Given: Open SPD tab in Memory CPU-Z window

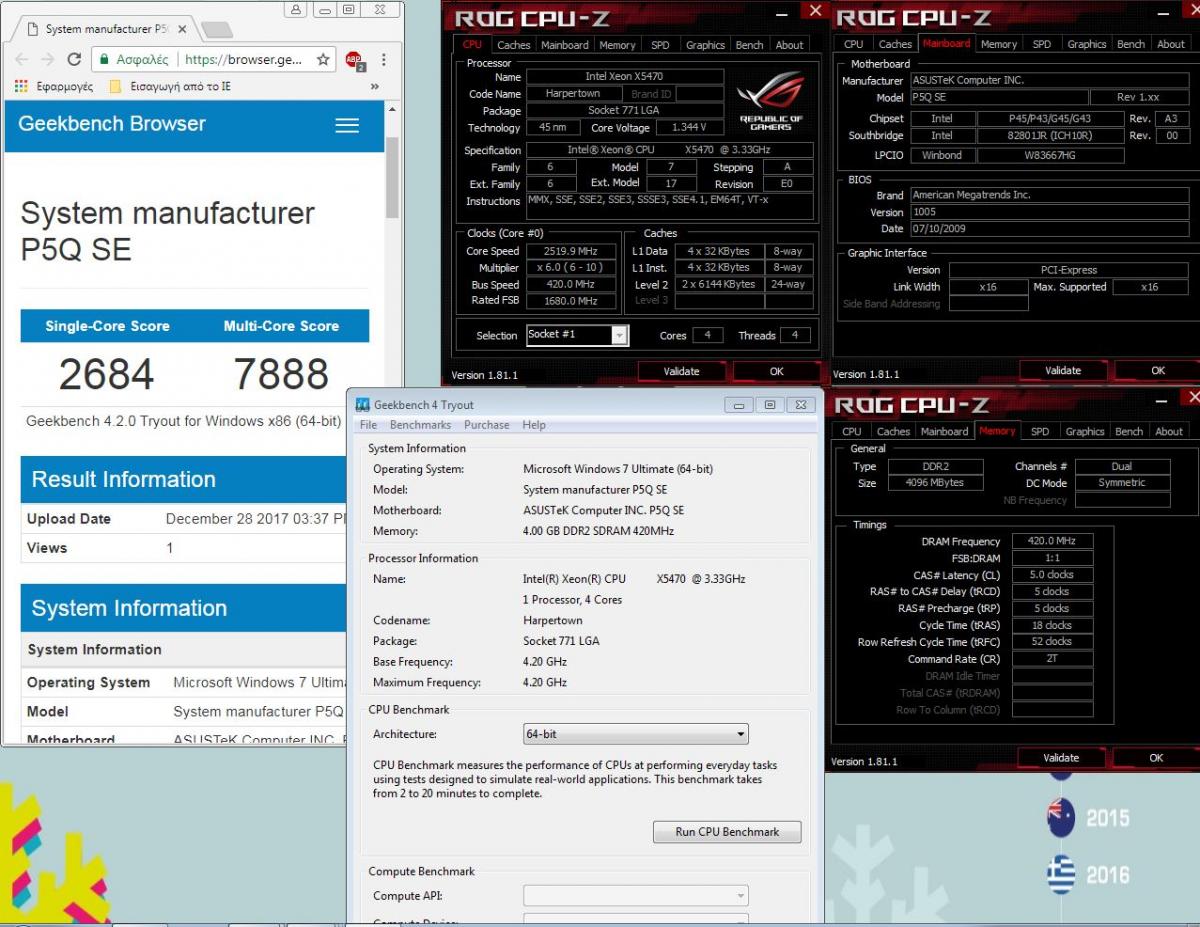Looking at the screenshot, I should (1040, 431).
